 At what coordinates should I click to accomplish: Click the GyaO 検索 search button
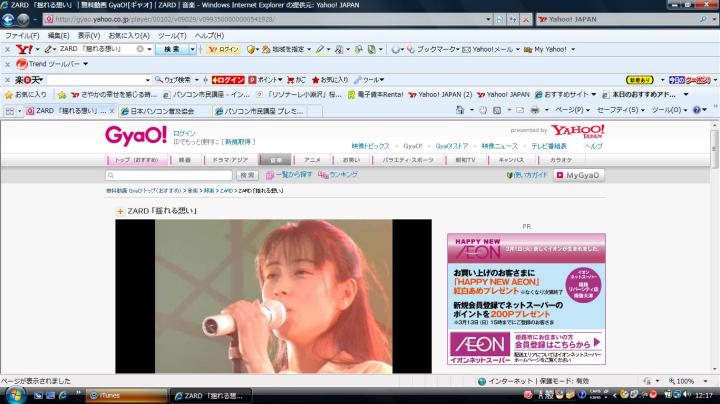point(246,175)
